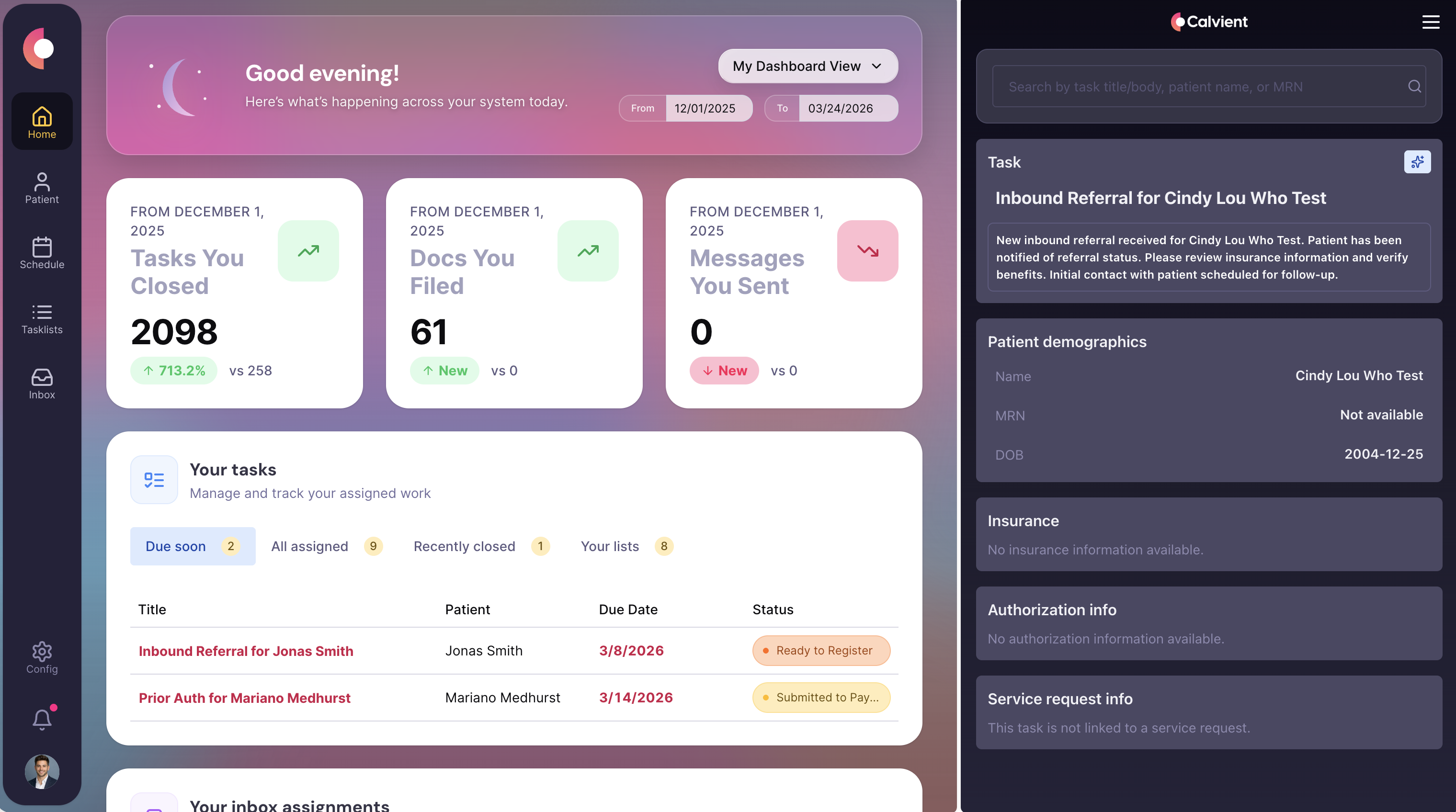Open the hamburger menu in the right panel
The width and height of the screenshot is (1456, 812).
(1430, 22)
